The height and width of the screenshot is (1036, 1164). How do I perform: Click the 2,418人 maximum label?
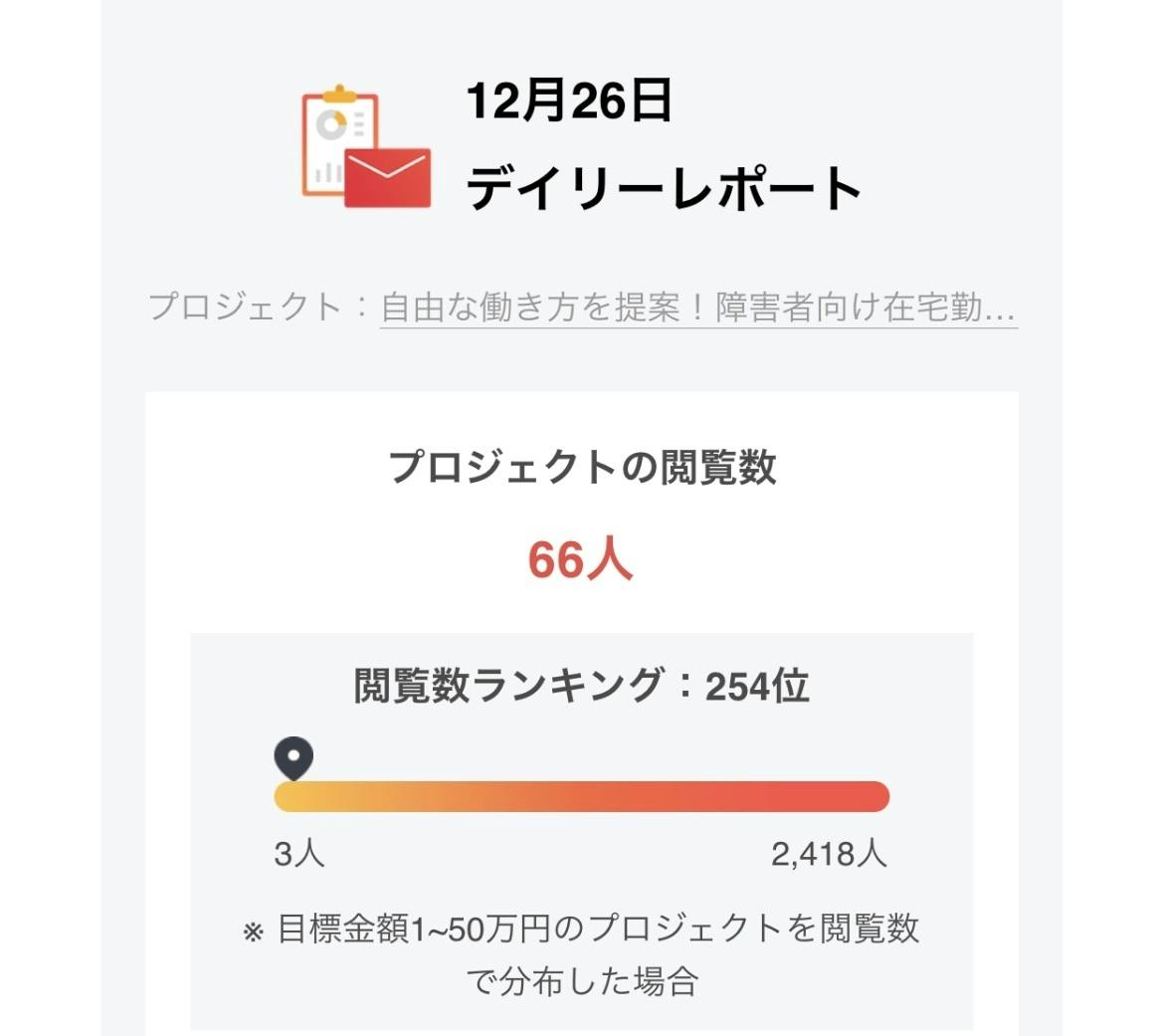828,854
